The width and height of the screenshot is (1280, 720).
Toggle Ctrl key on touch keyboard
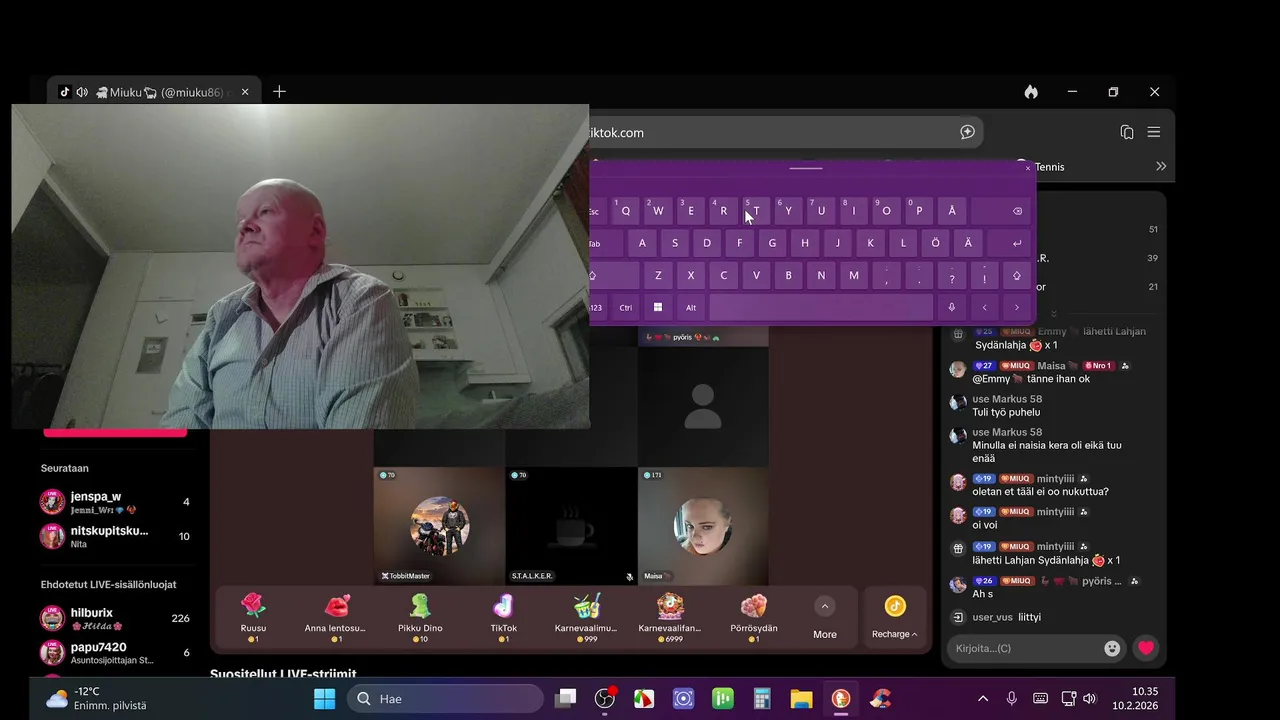(x=626, y=307)
